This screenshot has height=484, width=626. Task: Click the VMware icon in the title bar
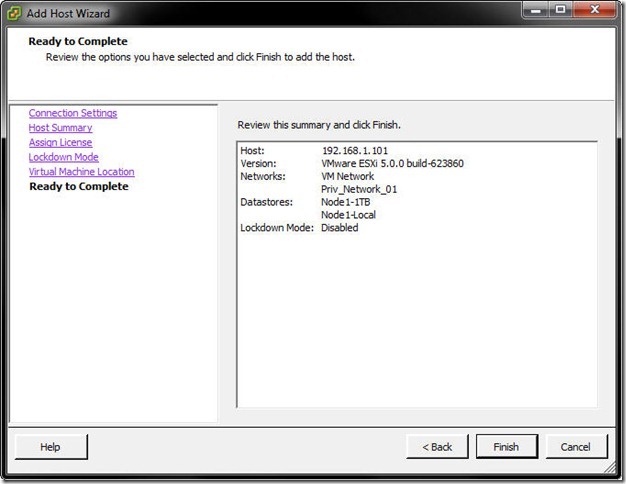click(x=14, y=13)
